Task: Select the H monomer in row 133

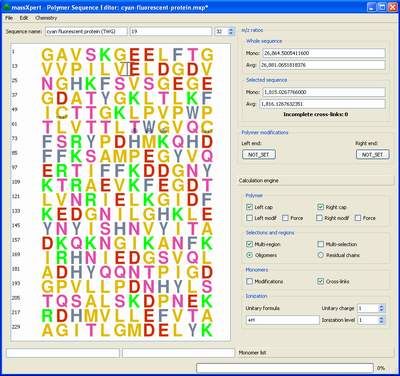Action: pos(163,214)
